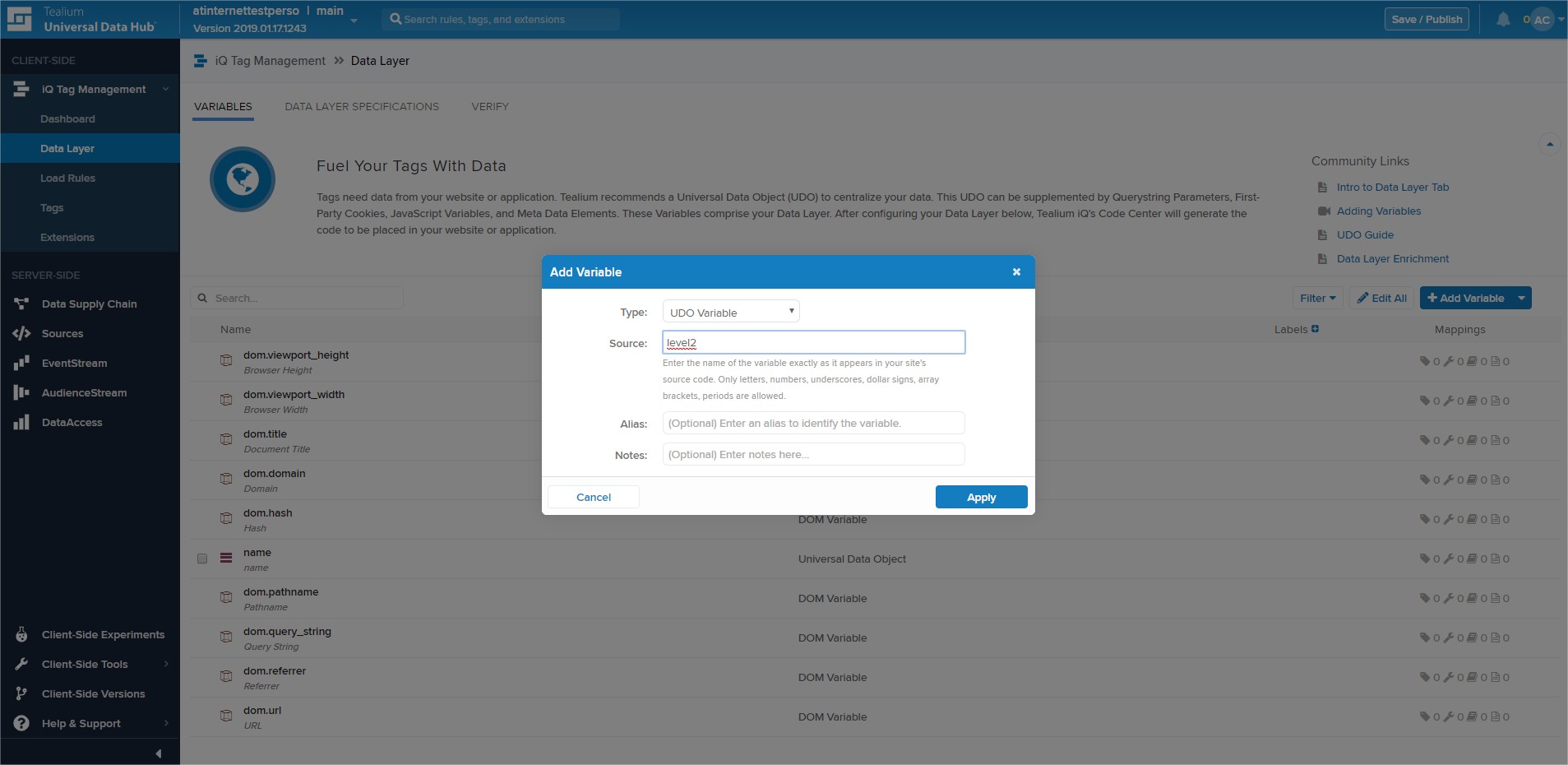Open AudienceStream in the sidebar
This screenshot has width=1568, height=765.
coord(84,393)
